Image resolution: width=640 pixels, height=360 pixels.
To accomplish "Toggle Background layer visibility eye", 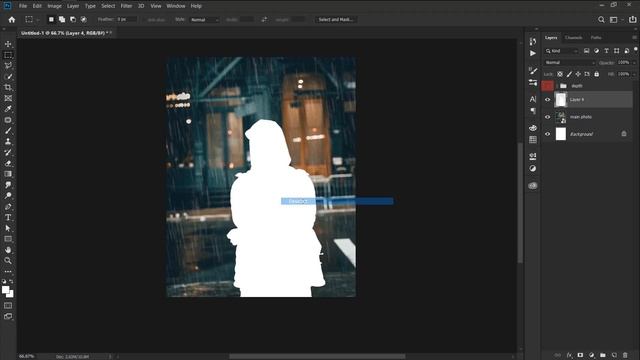I will pyautogui.click(x=547, y=134).
